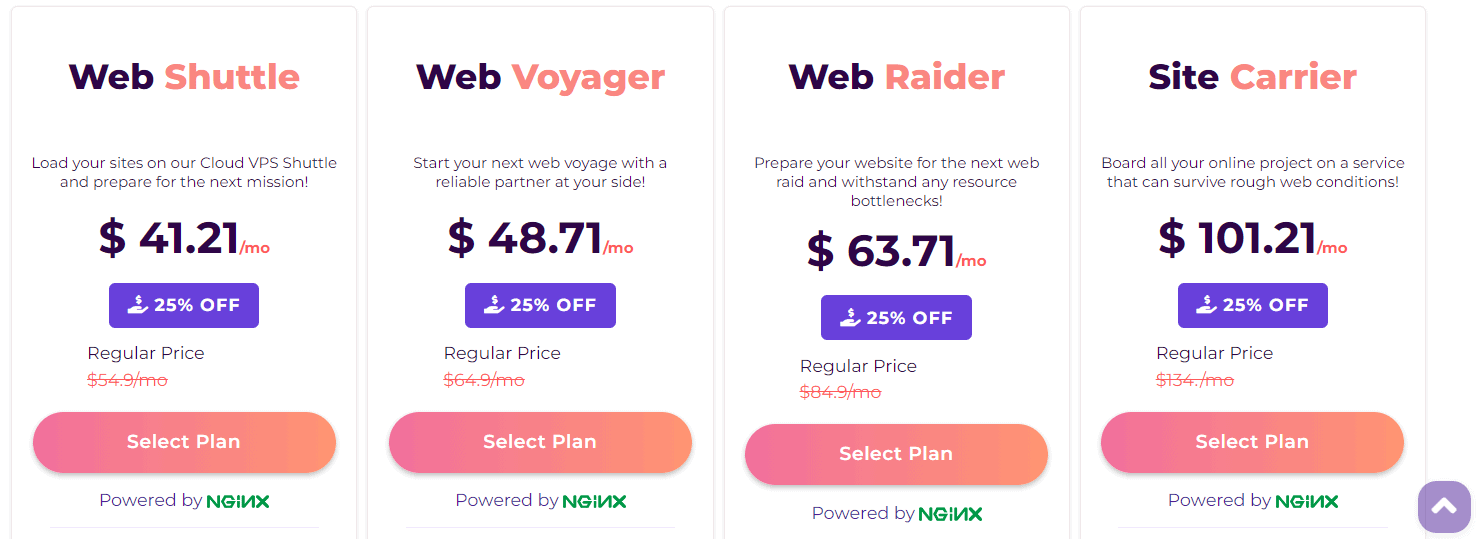This screenshot has height=539, width=1479.
Task: Select Plan for Web Raider
Action: (896, 454)
